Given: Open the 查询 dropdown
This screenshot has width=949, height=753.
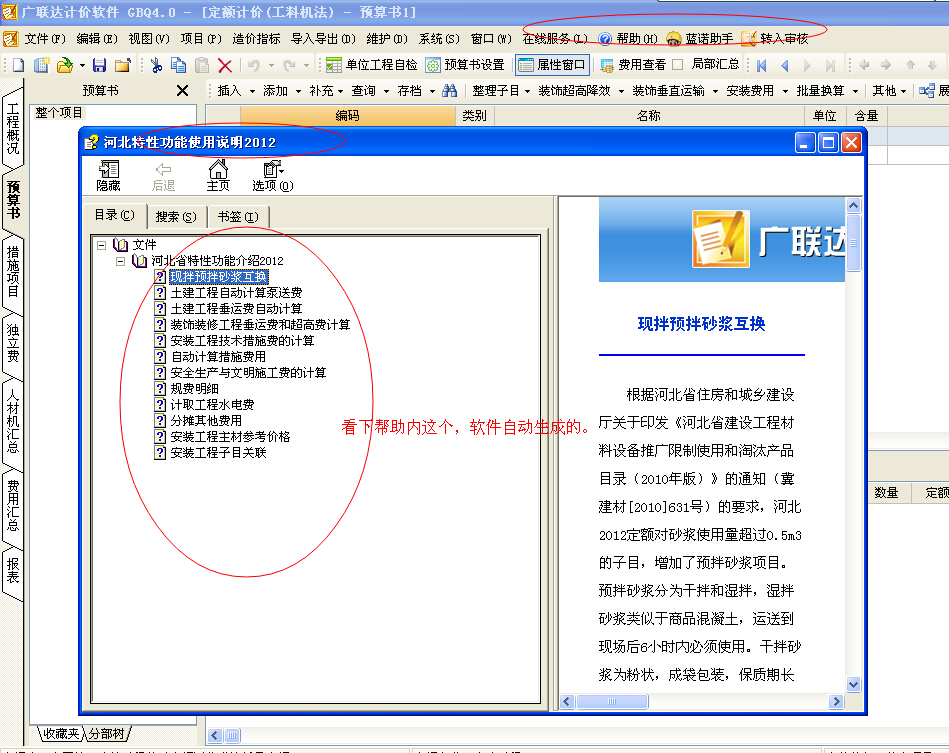Looking at the screenshot, I should [x=369, y=91].
